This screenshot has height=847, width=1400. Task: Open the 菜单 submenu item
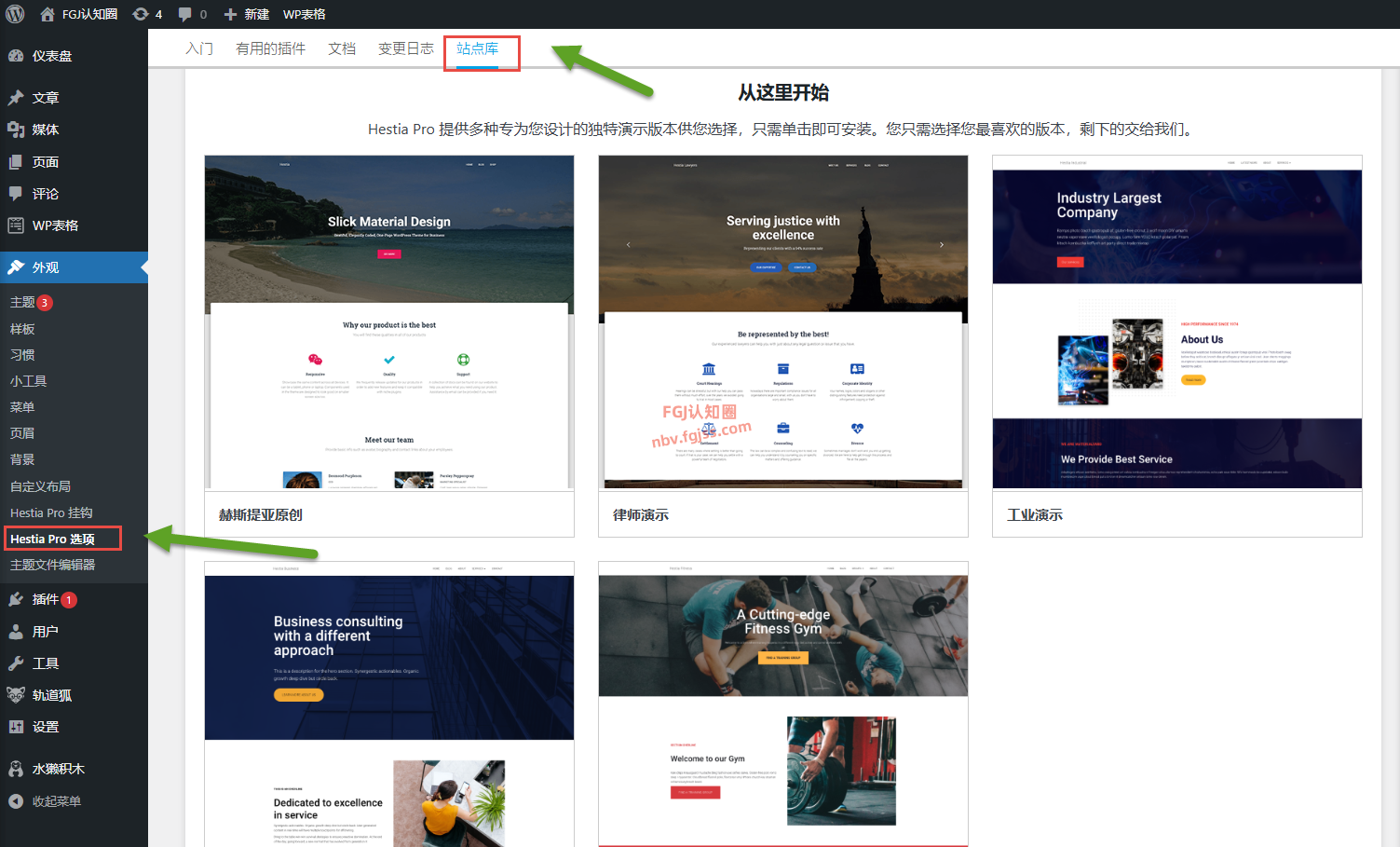tap(22, 407)
